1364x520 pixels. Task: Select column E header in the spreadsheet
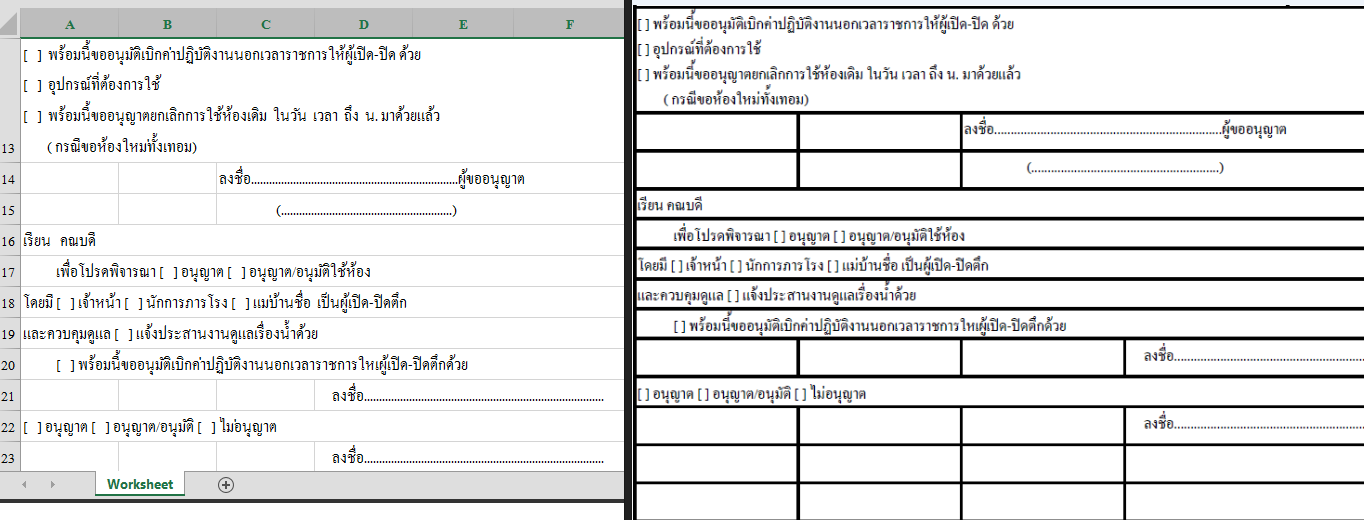pyautogui.click(x=464, y=23)
